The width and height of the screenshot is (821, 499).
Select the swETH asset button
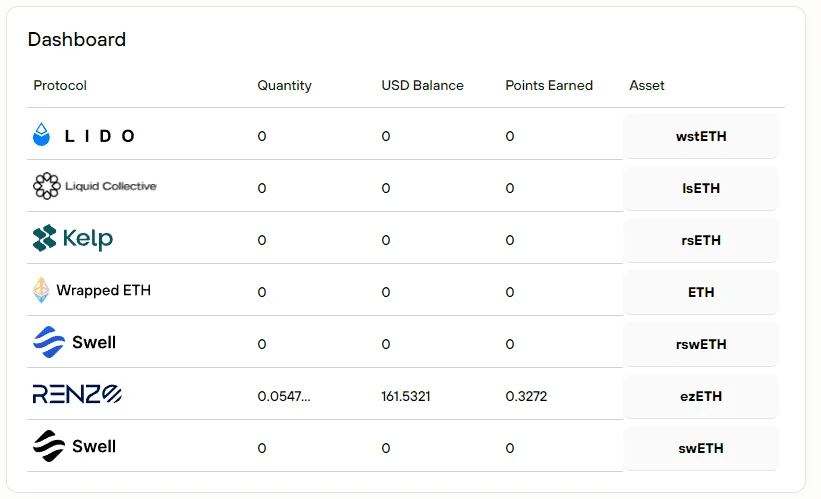click(x=701, y=448)
